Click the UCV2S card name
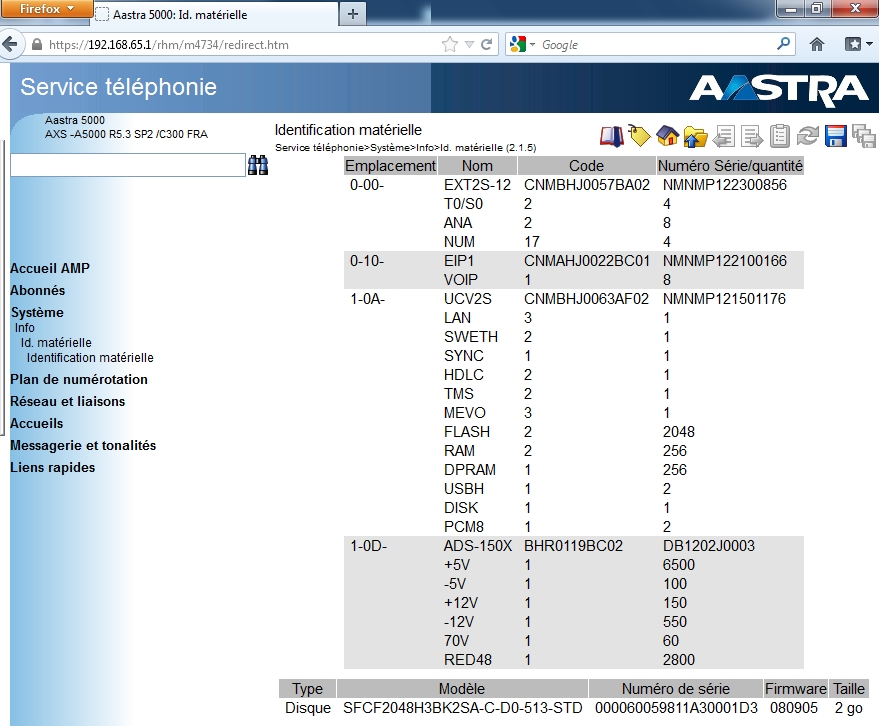 click(x=468, y=299)
